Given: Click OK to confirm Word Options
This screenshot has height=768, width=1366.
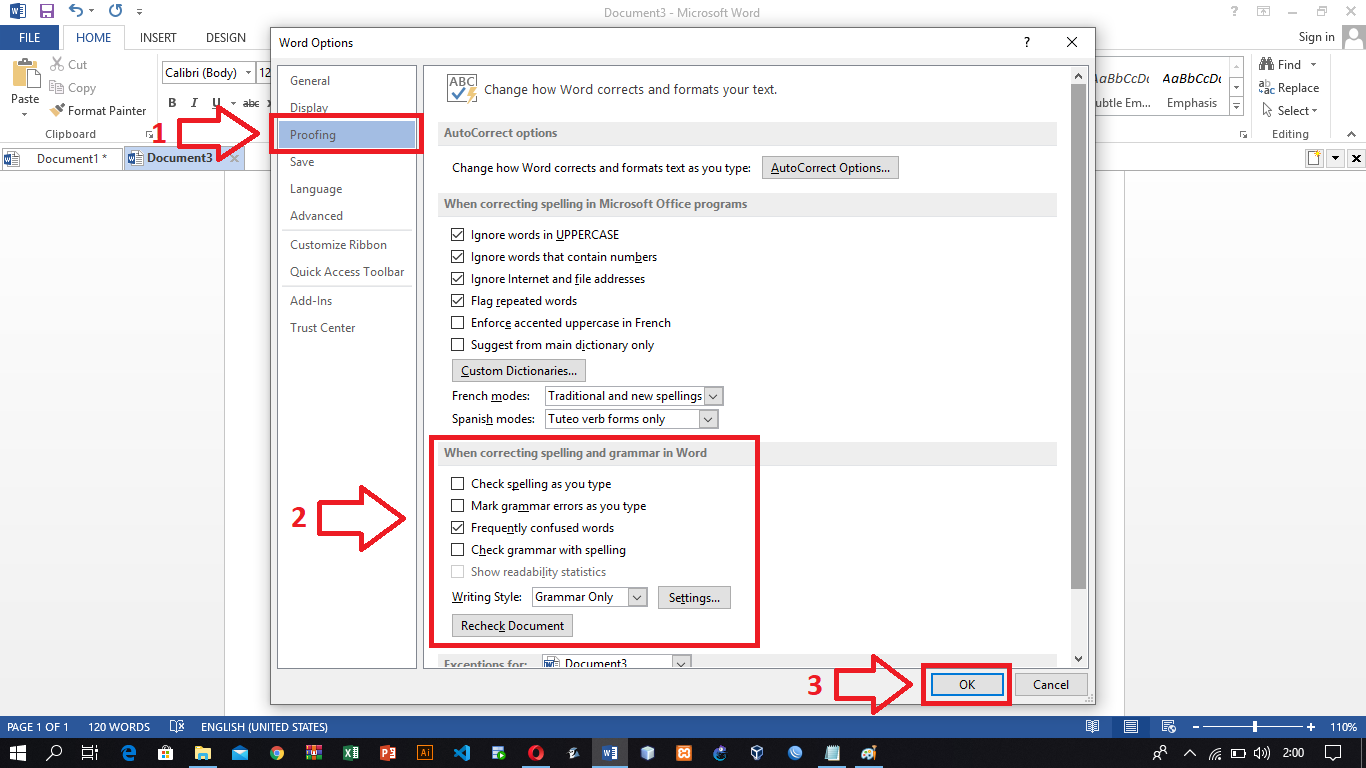Looking at the screenshot, I should (x=966, y=685).
